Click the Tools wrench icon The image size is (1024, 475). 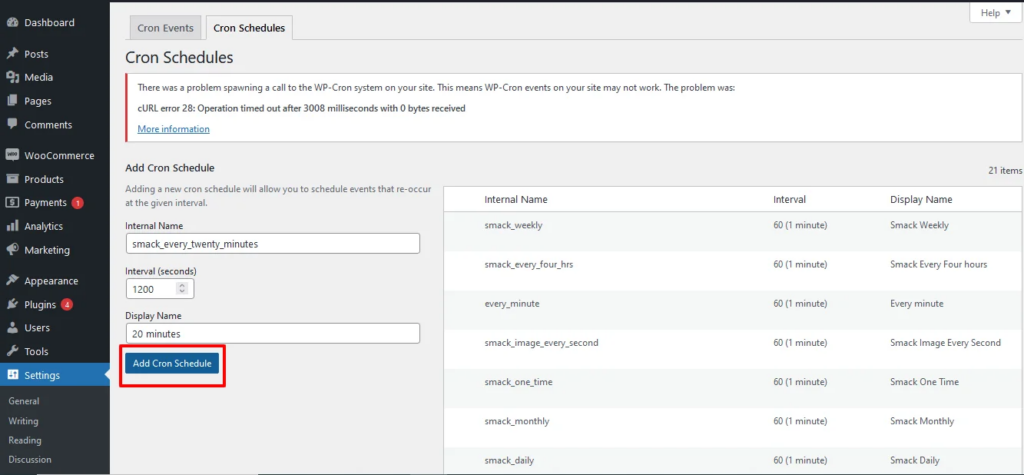[12, 352]
